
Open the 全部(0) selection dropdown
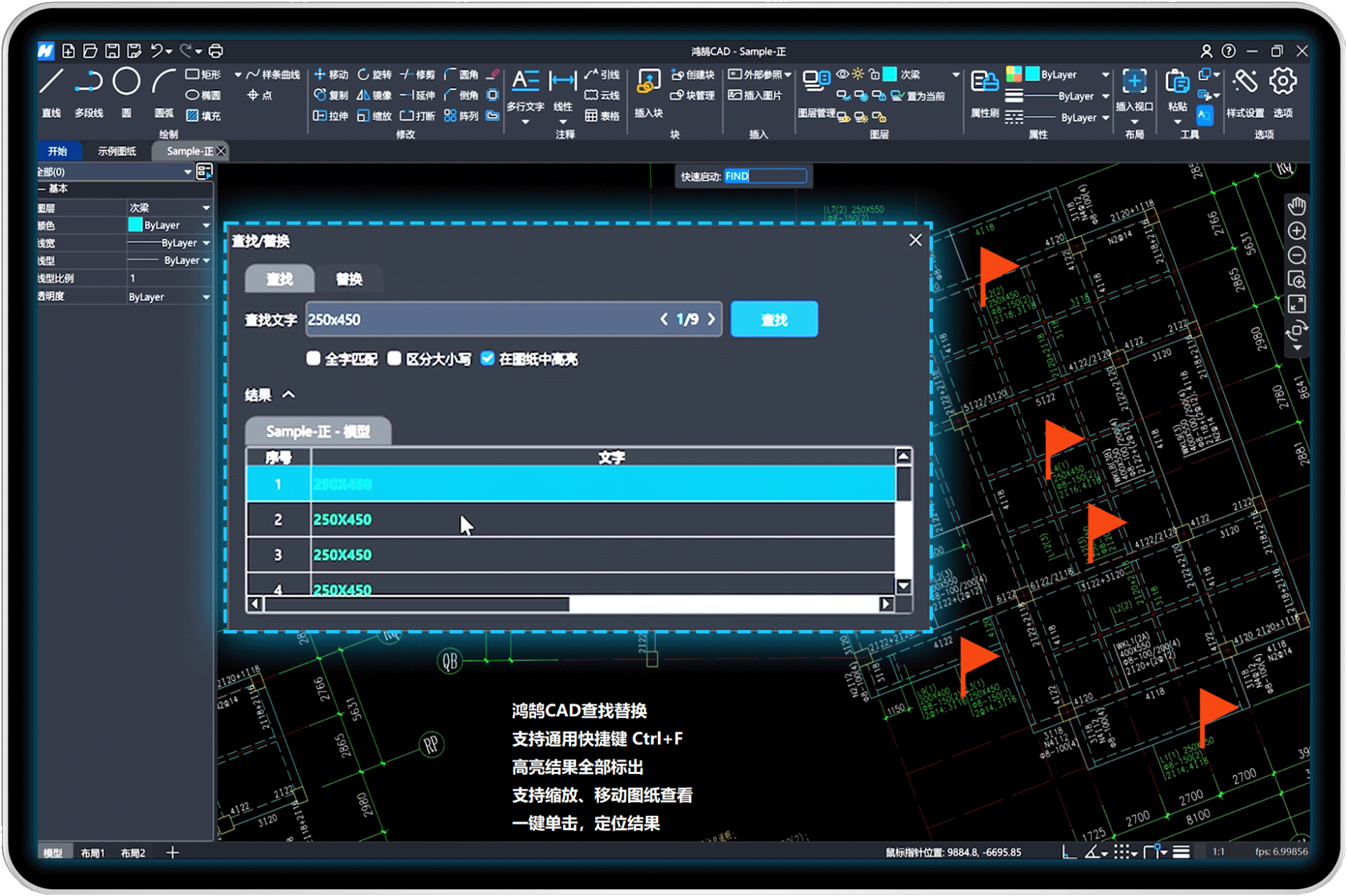point(114,172)
